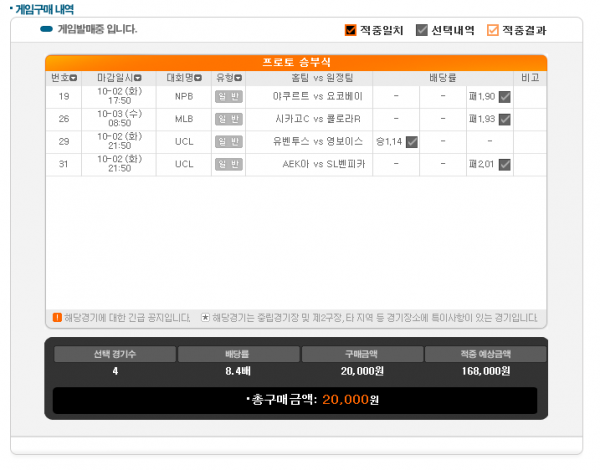Expand the 대회명 column filter arrow
The image size is (600, 470).
coord(198,78)
